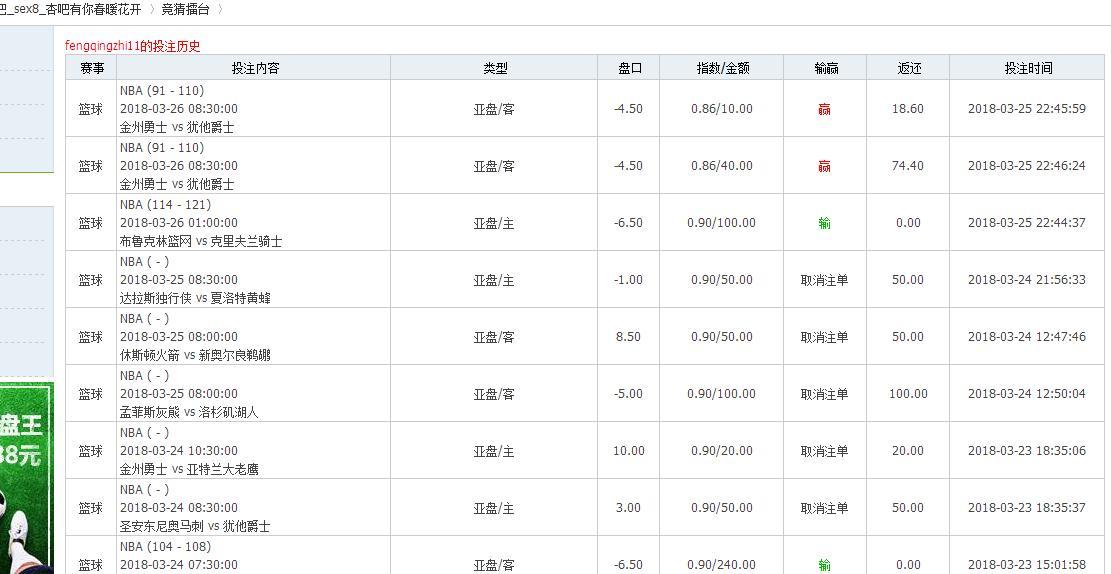Click the bet time 2018-03-24 12:50:04
Image resolution: width=1111 pixels, height=574 pixels.
[1027, 393]
